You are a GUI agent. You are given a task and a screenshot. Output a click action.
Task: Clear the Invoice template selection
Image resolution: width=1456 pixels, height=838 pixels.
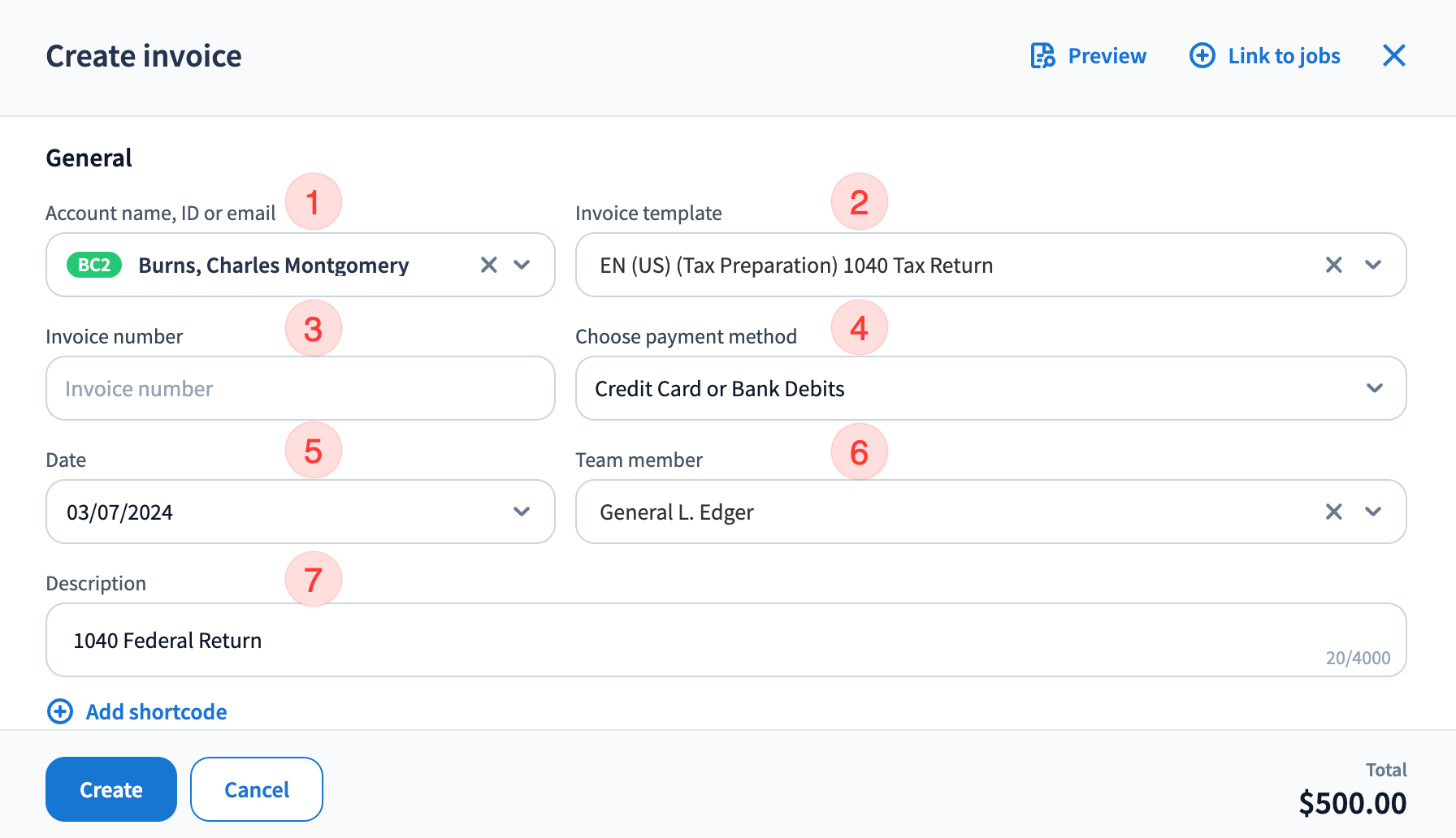pos(1333,265)
